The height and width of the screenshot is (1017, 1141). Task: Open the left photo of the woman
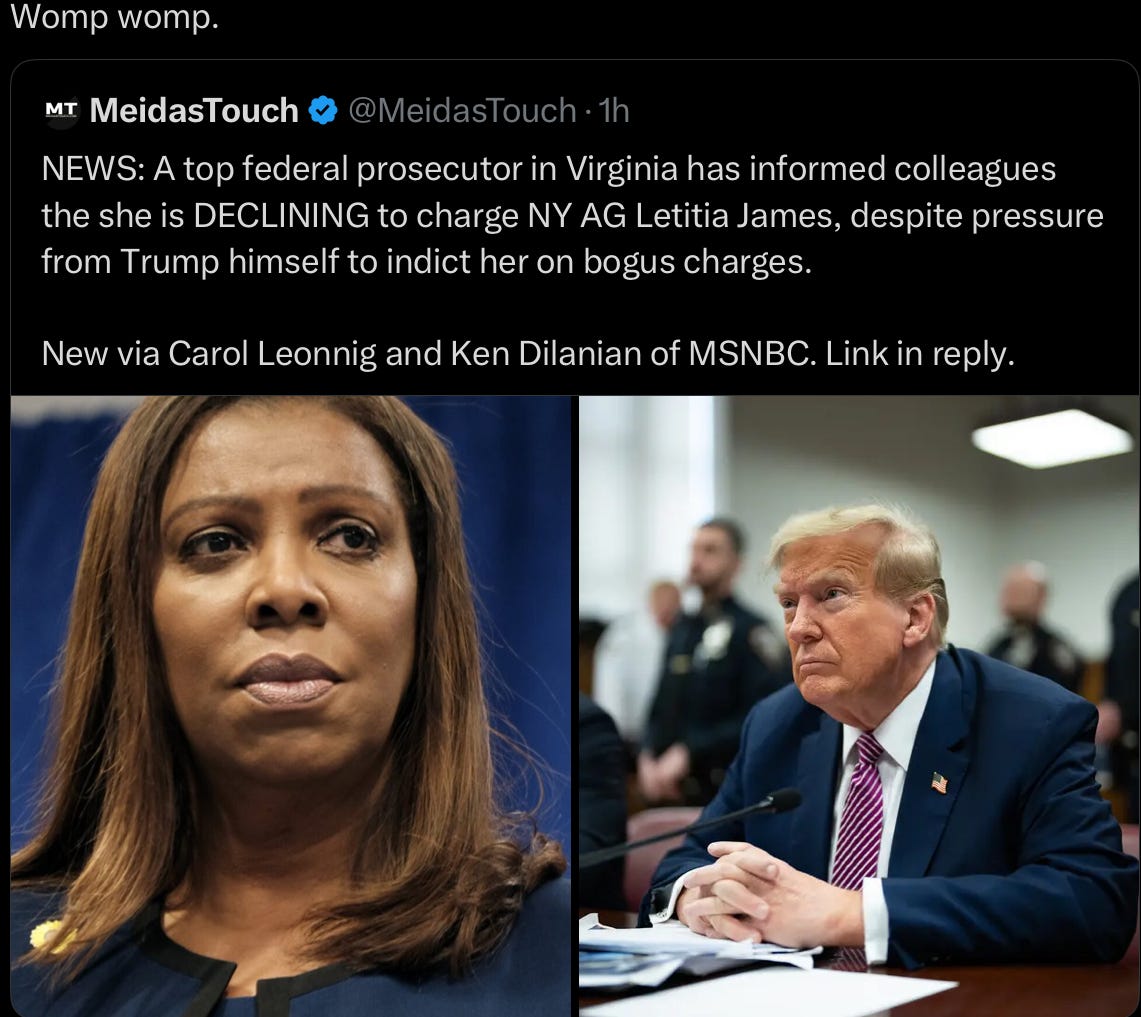291,706
